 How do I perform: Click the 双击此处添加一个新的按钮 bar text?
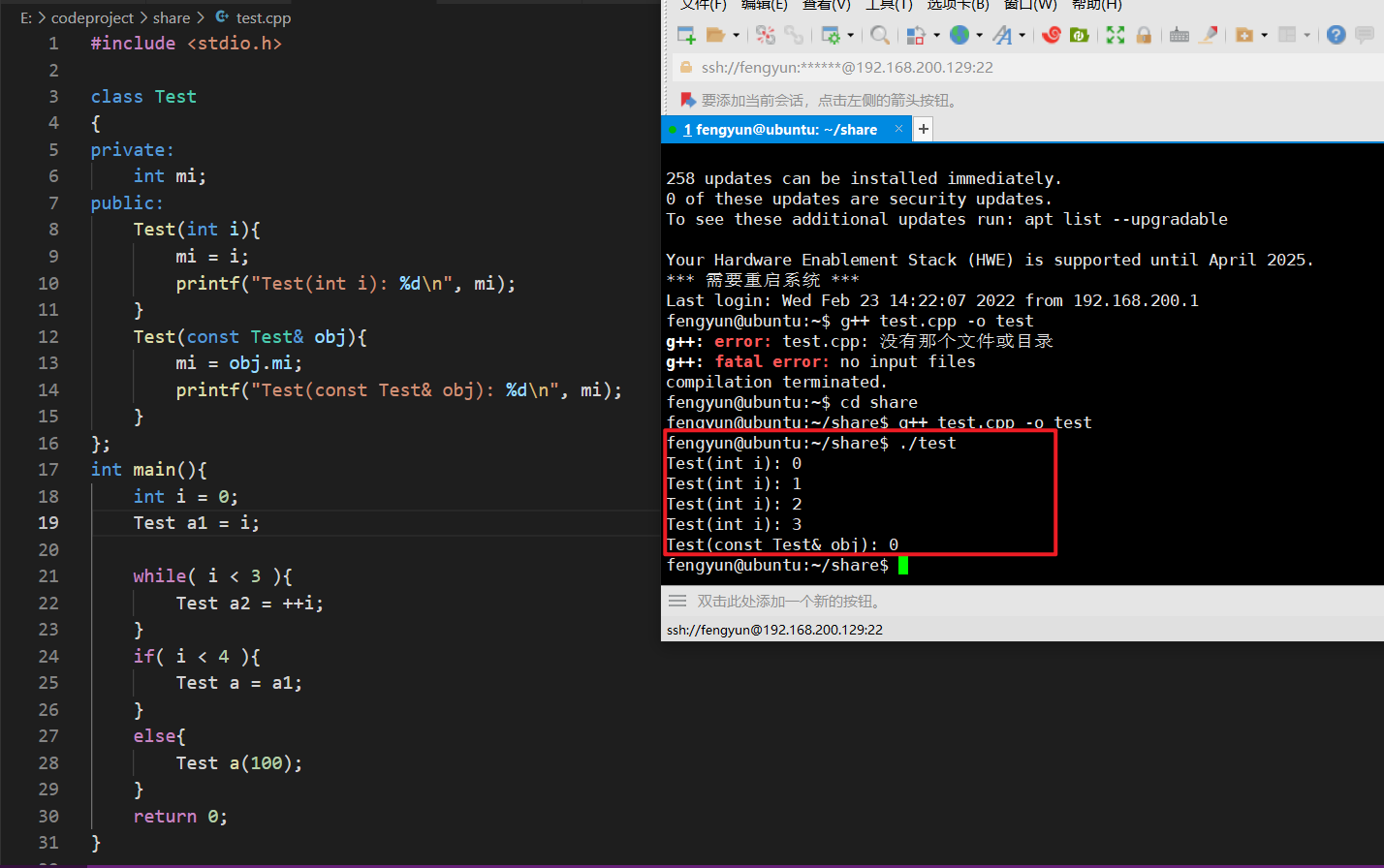(x=790, y=602)
